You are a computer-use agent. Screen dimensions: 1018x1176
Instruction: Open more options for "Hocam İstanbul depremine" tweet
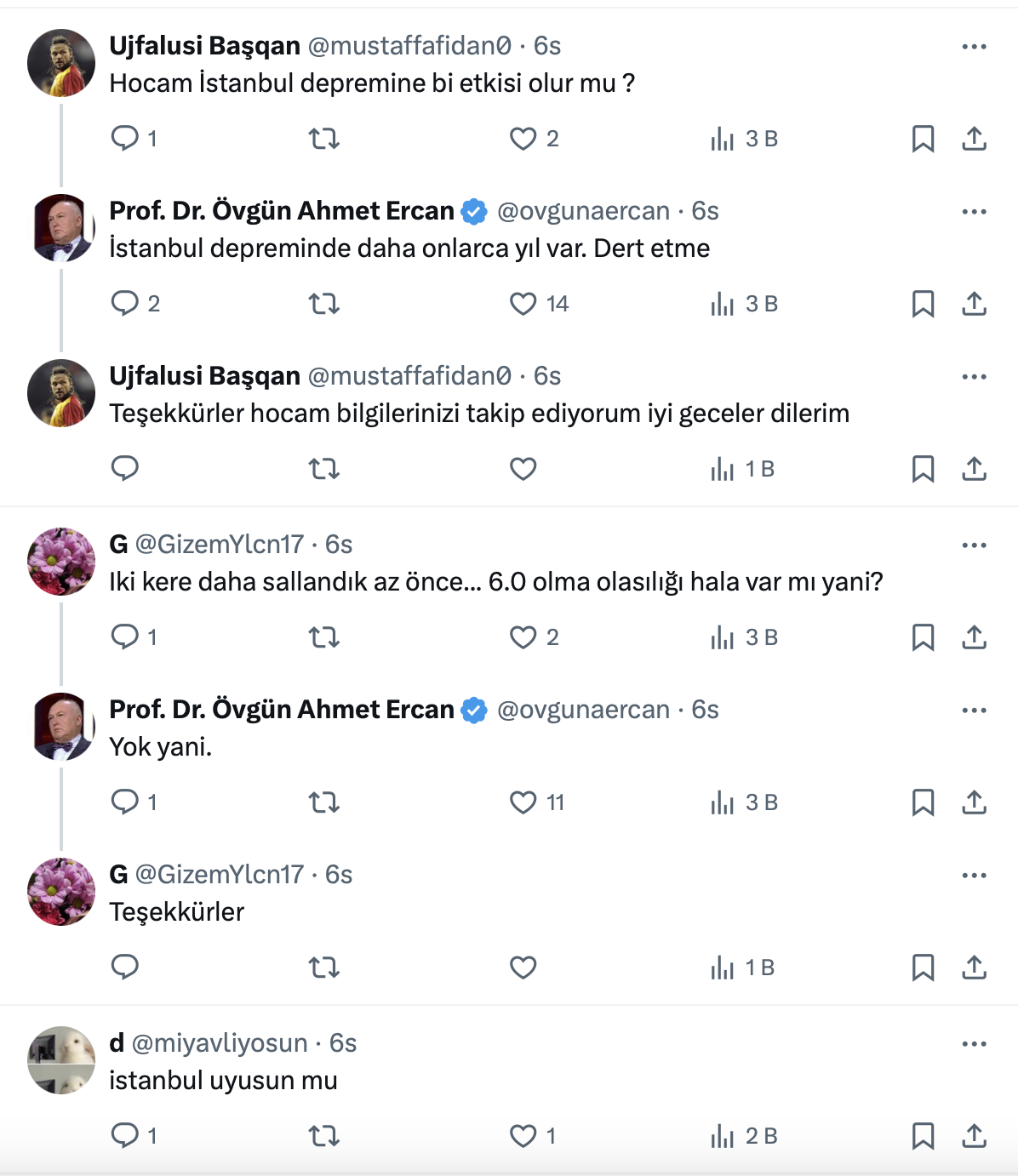coord(974,47)
